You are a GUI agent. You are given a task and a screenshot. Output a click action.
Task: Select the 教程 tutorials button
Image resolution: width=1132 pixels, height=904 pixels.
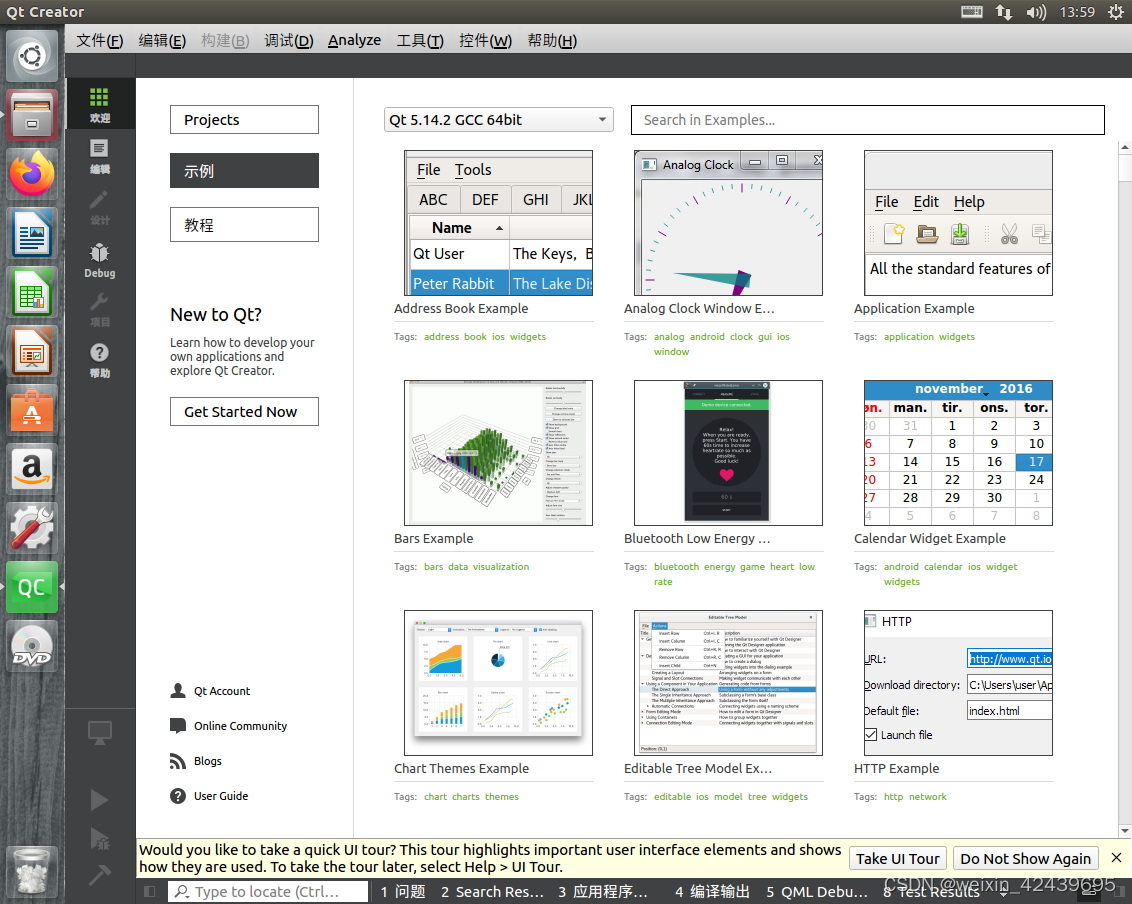tap(244, 225)
